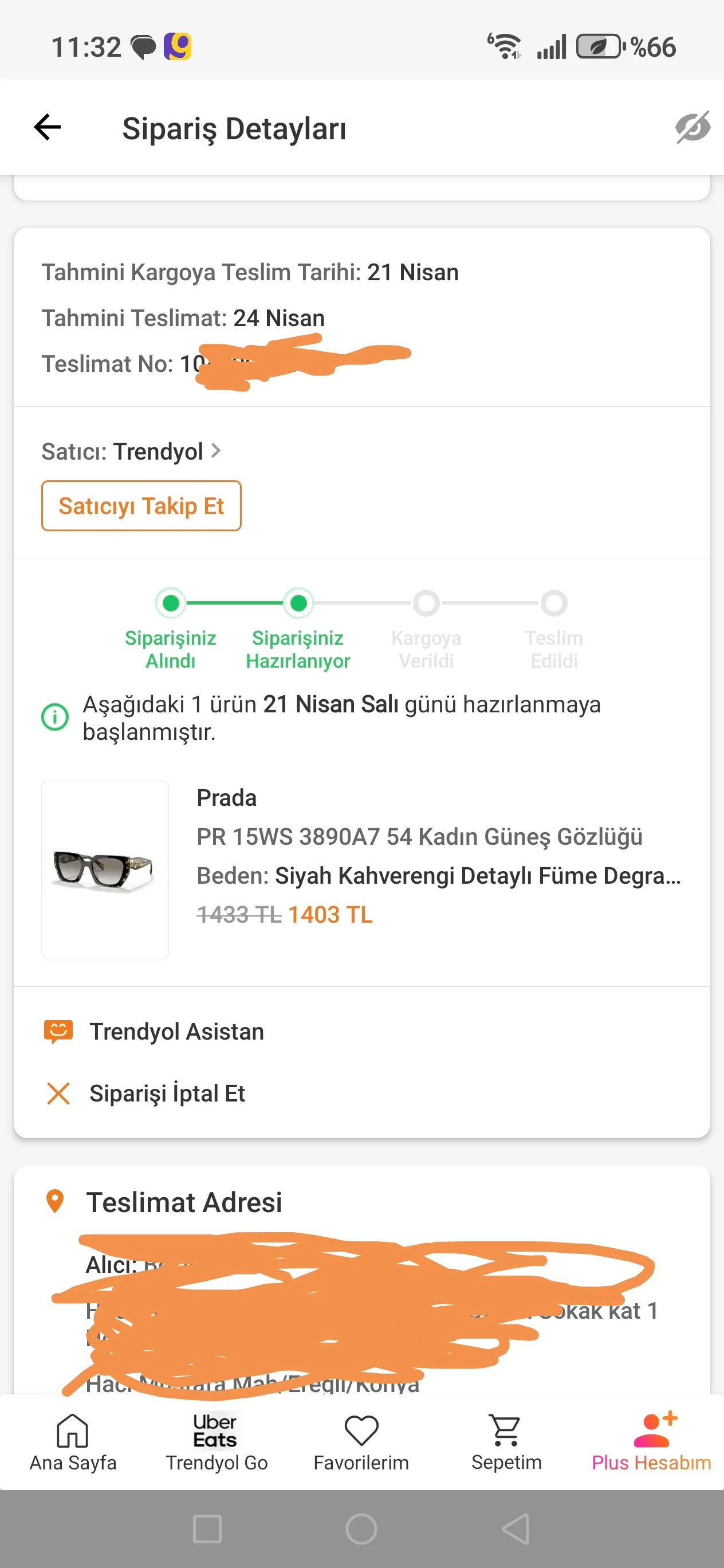Tap the Teslimat Adresi location pin icon
This screenshot has height=1568, width=724.
(55, 1202)
